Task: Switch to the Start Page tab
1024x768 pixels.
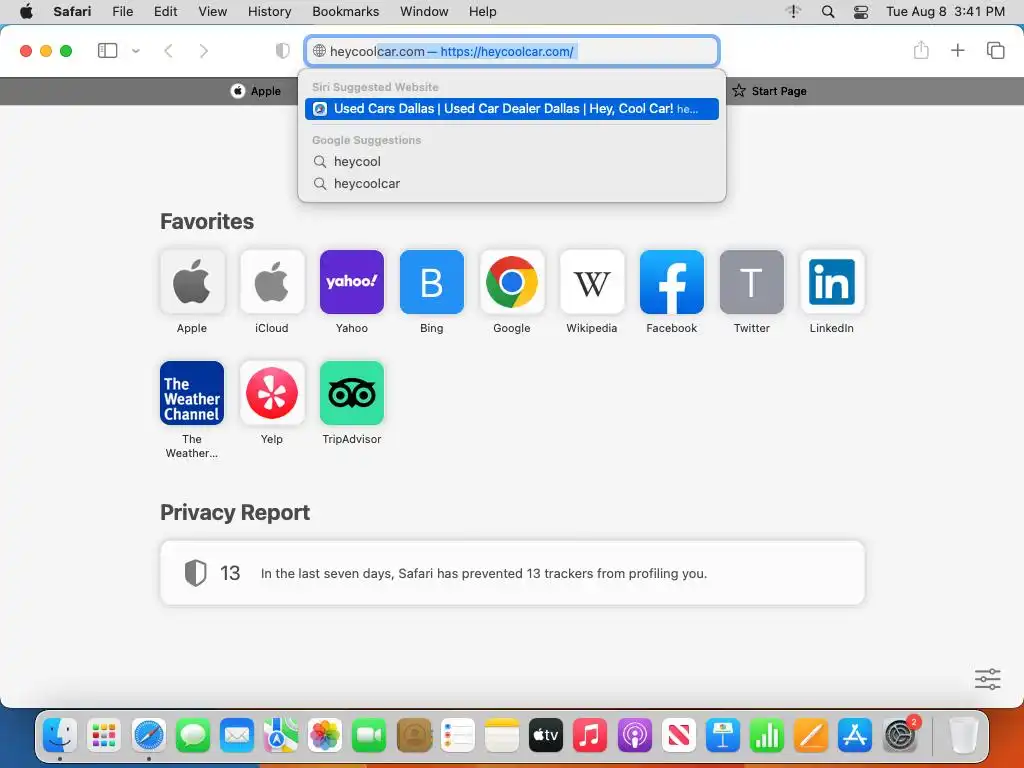Action: click(x=769, y=91)
